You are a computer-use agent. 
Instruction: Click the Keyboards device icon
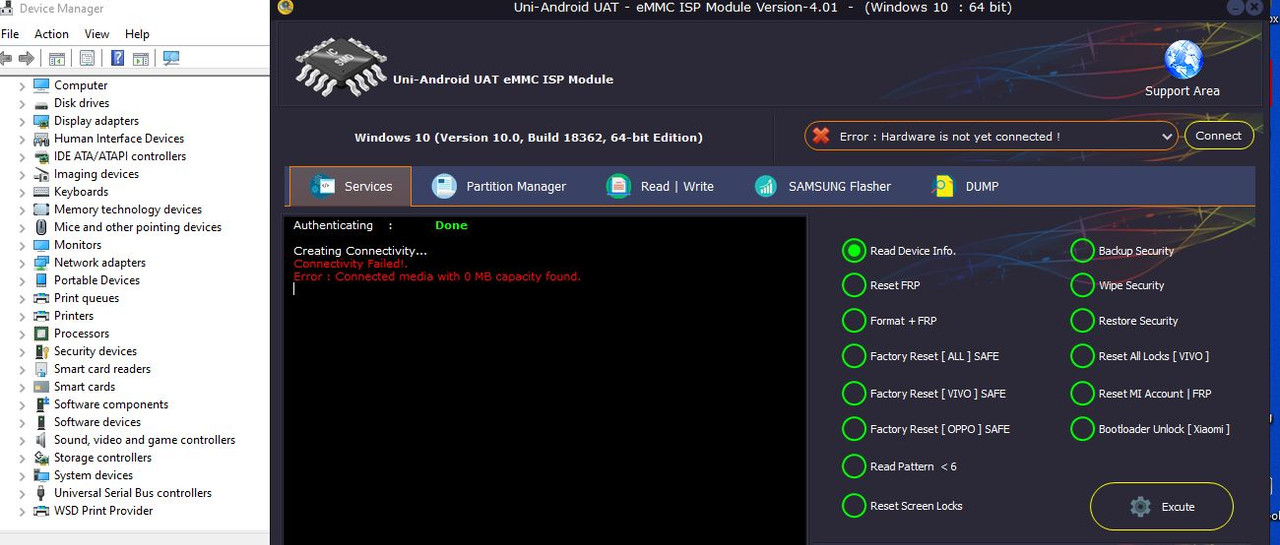click(41, 192)
